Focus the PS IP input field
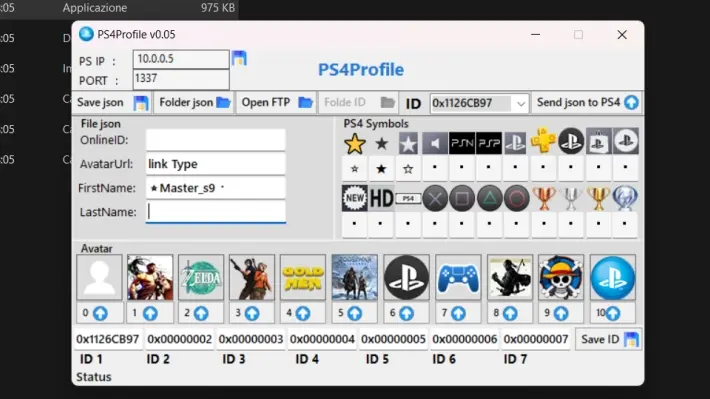The width and height of the screenshot is (710, 399). 181,59
